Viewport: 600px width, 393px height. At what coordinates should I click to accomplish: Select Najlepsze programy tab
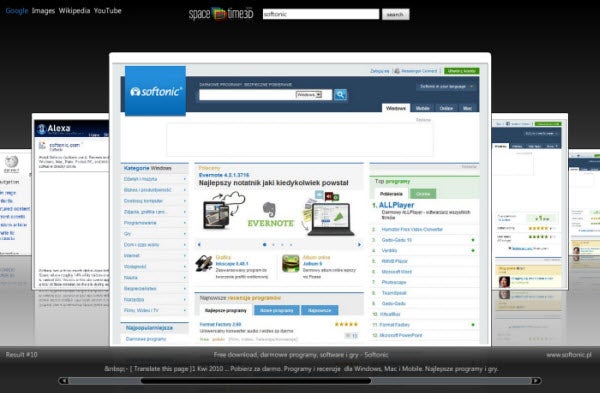pyautogui.click(x=226, y=310)
